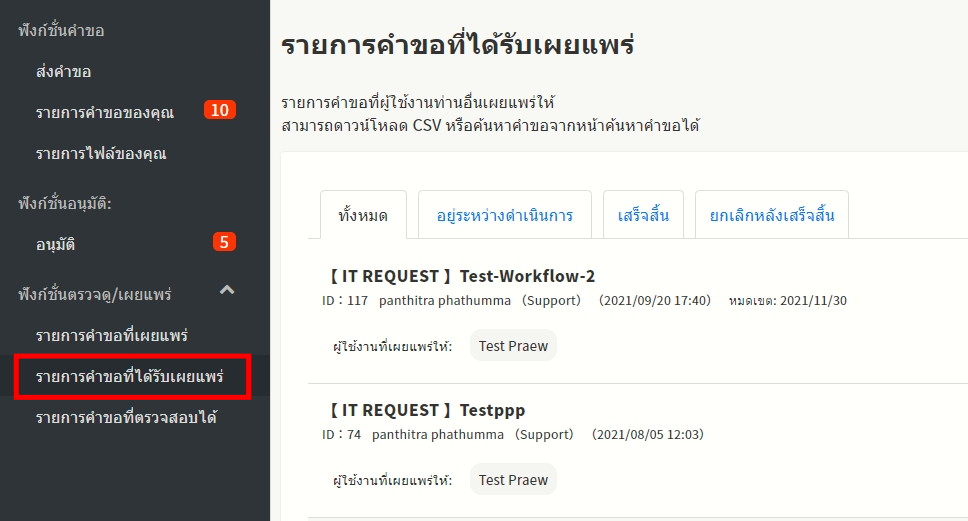The image size is (968, 521).
Task: Click Test Praew chip under Test-Workflow-2
Action: pos(513,346)
